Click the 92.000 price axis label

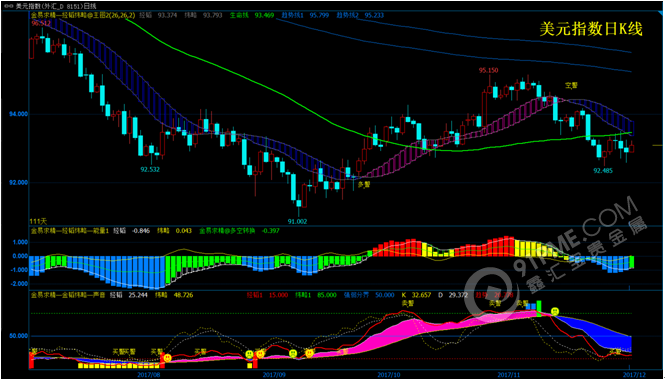[x=19, y=183]
